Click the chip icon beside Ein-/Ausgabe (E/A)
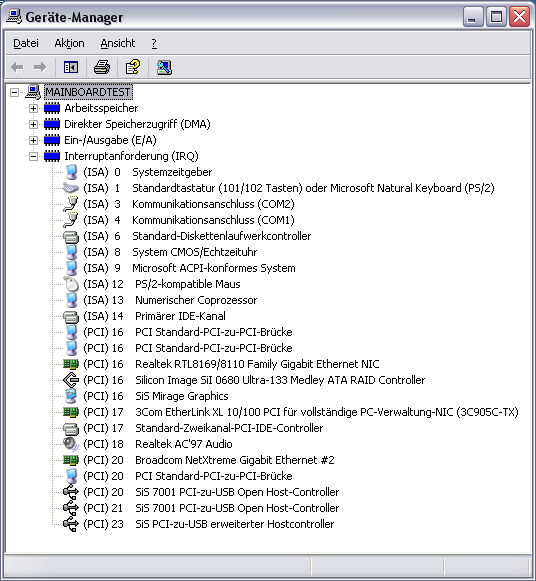The height and width of the screenshot is (581, 536). click(x=51, y=140)
